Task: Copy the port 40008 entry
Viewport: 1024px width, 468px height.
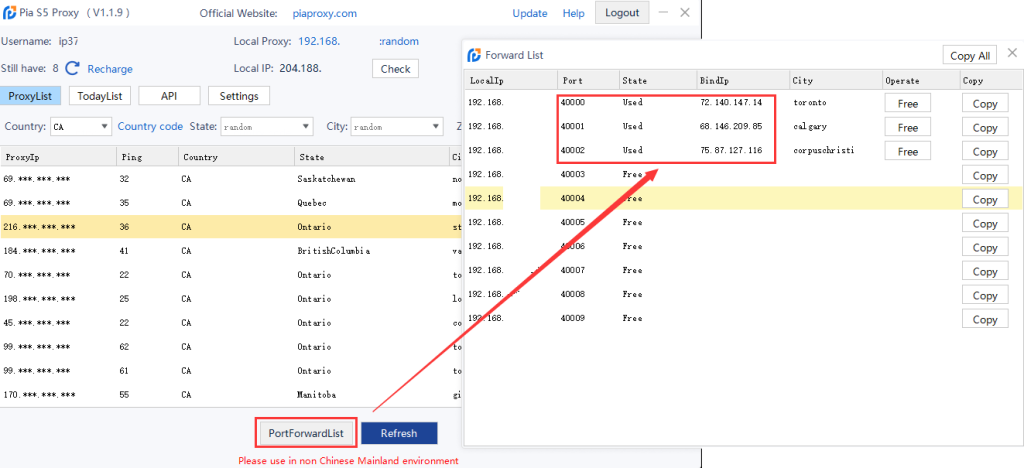Action: pyautogui.click(x=985, y=296)
